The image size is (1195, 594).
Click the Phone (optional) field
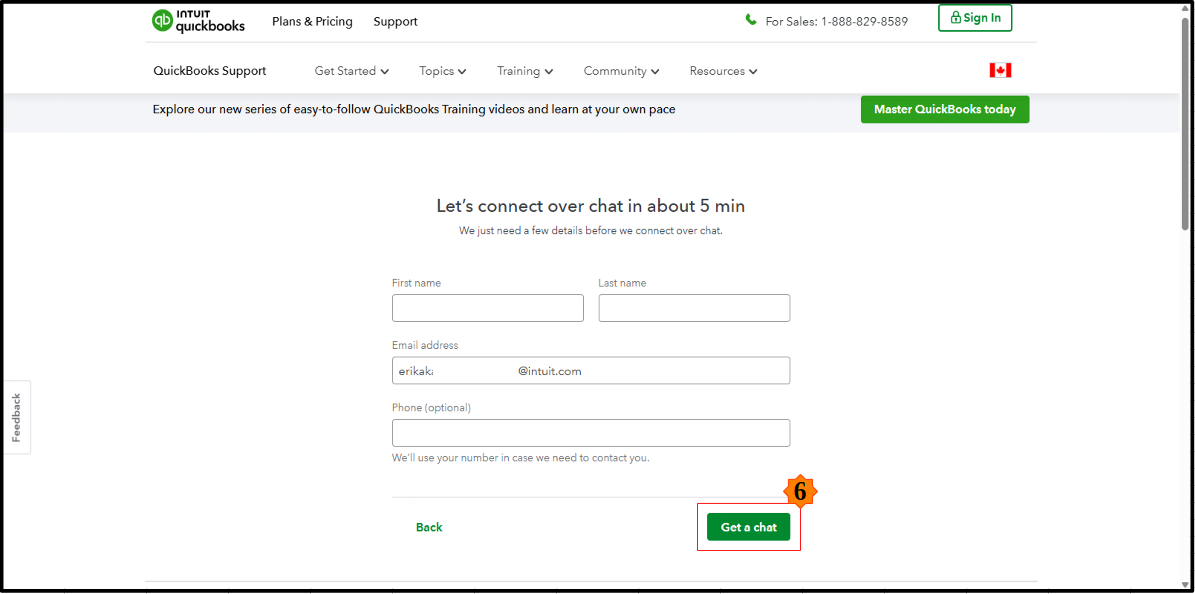tap(590, 433)
